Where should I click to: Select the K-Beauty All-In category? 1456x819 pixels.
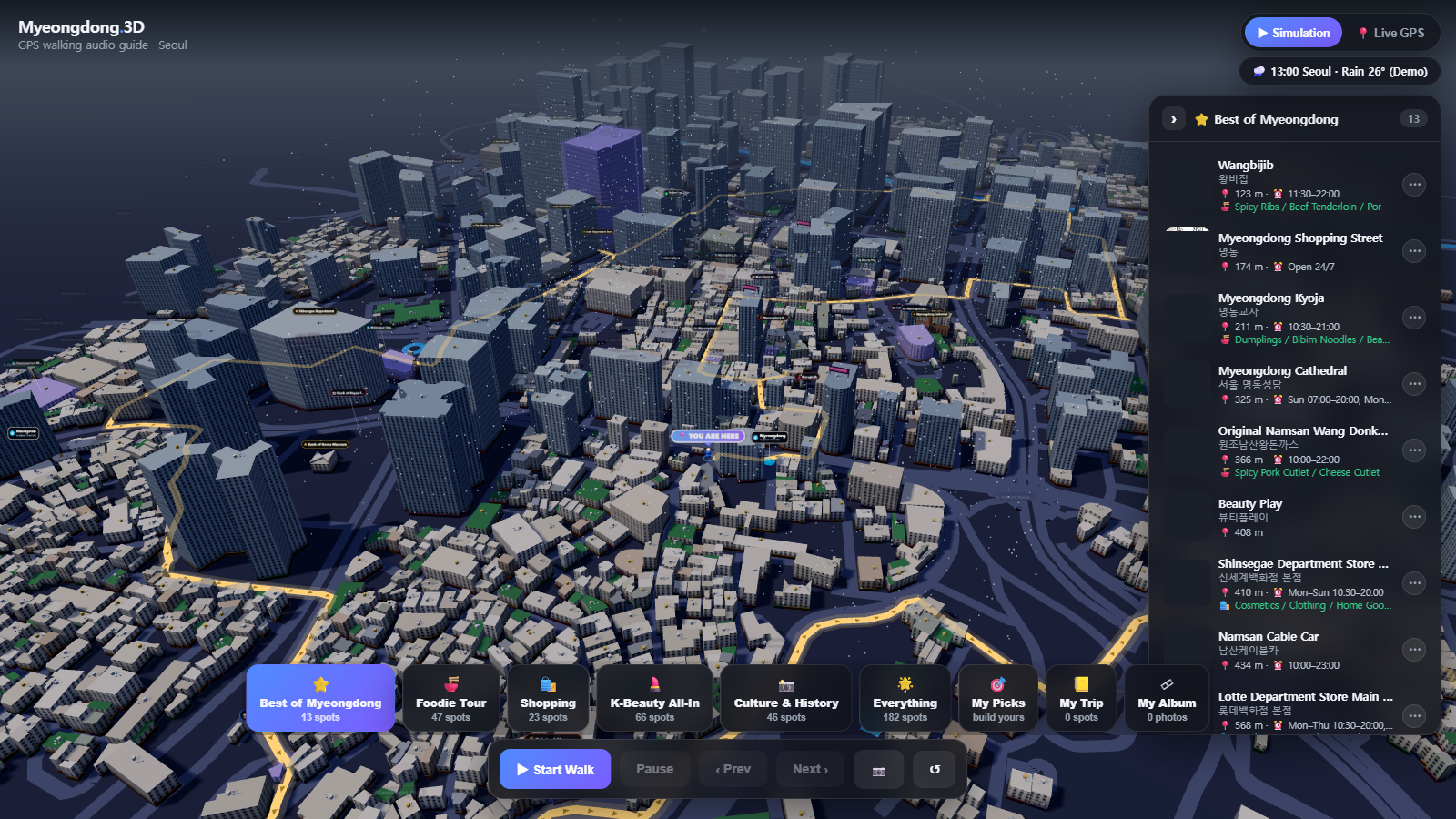pyautogui.click(x=655, y=698)
